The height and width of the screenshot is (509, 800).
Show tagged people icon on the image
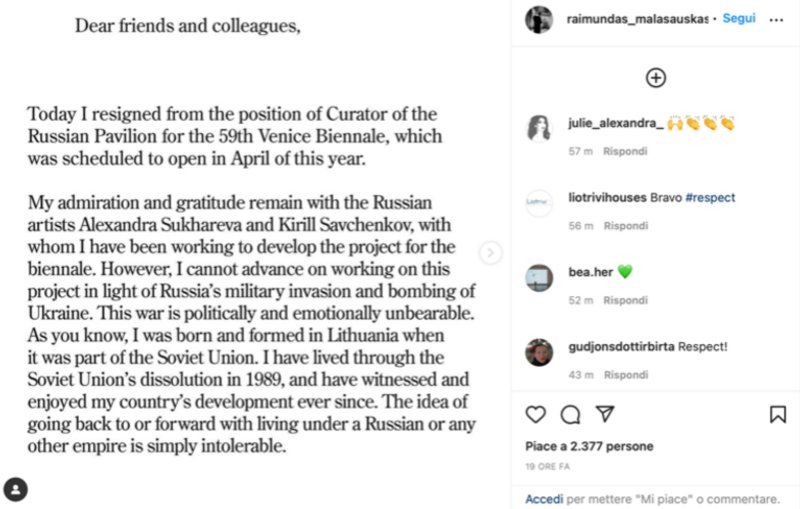click(15, 489)
